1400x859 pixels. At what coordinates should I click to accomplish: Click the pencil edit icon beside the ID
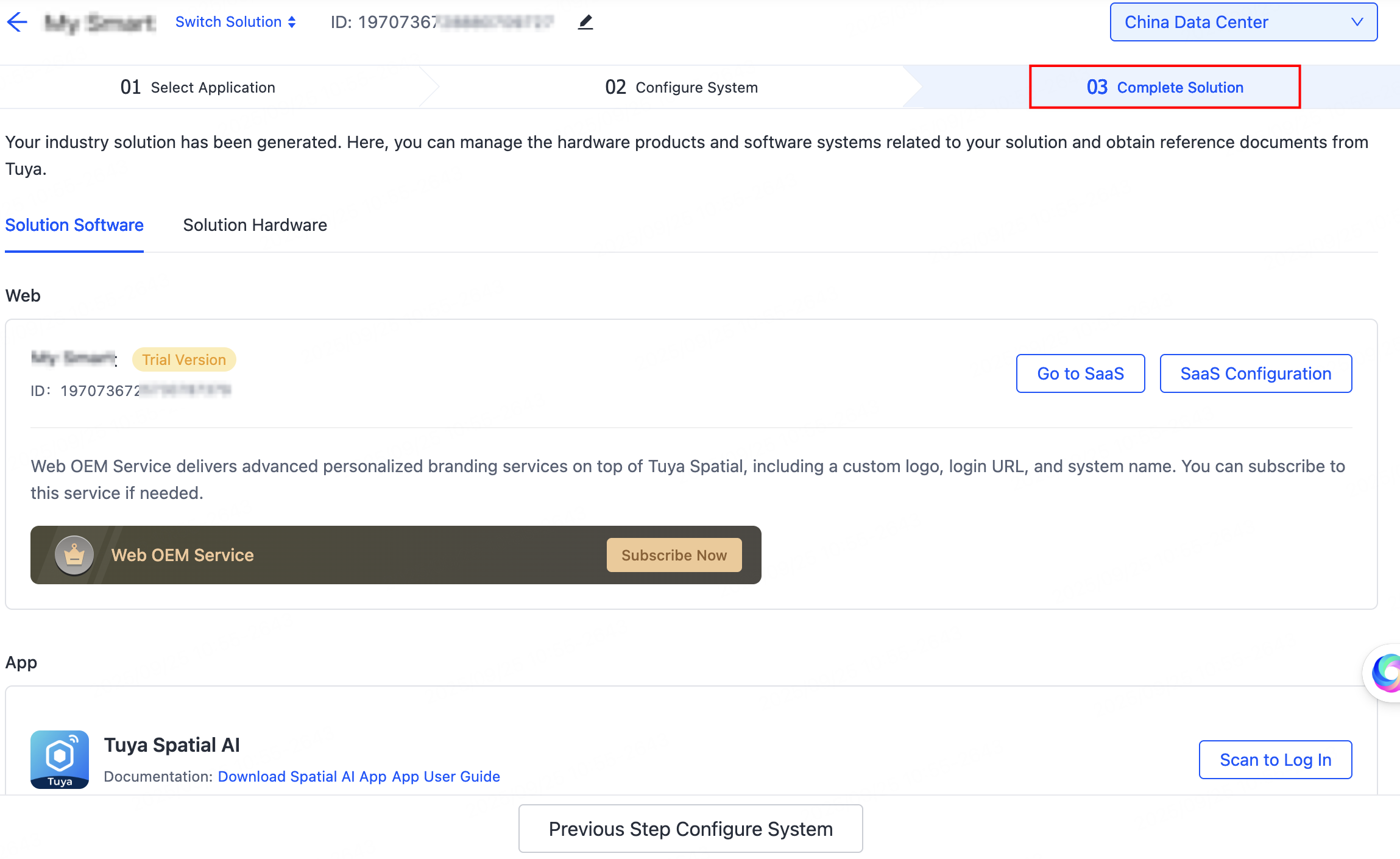click(585, 23)
